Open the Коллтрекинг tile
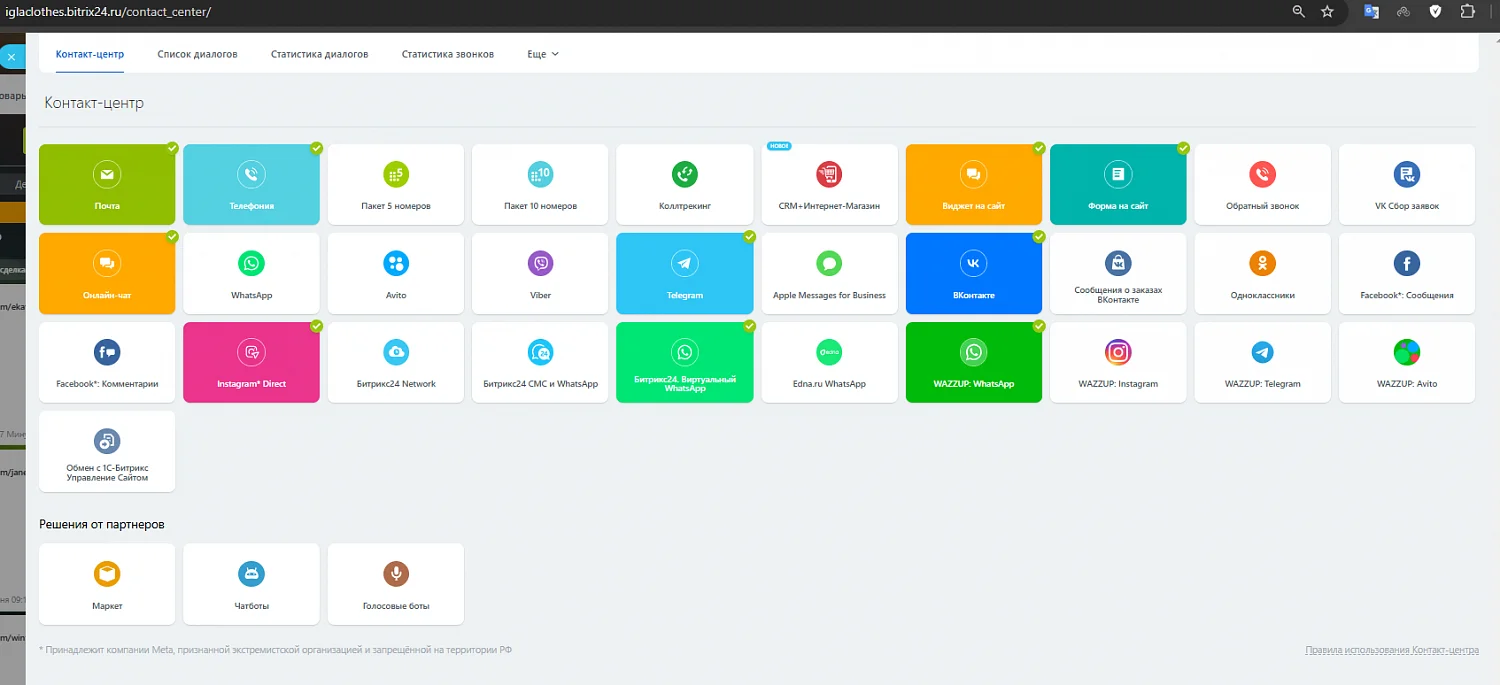This screenshot has width=1500, height=685. tap(685, 185)
